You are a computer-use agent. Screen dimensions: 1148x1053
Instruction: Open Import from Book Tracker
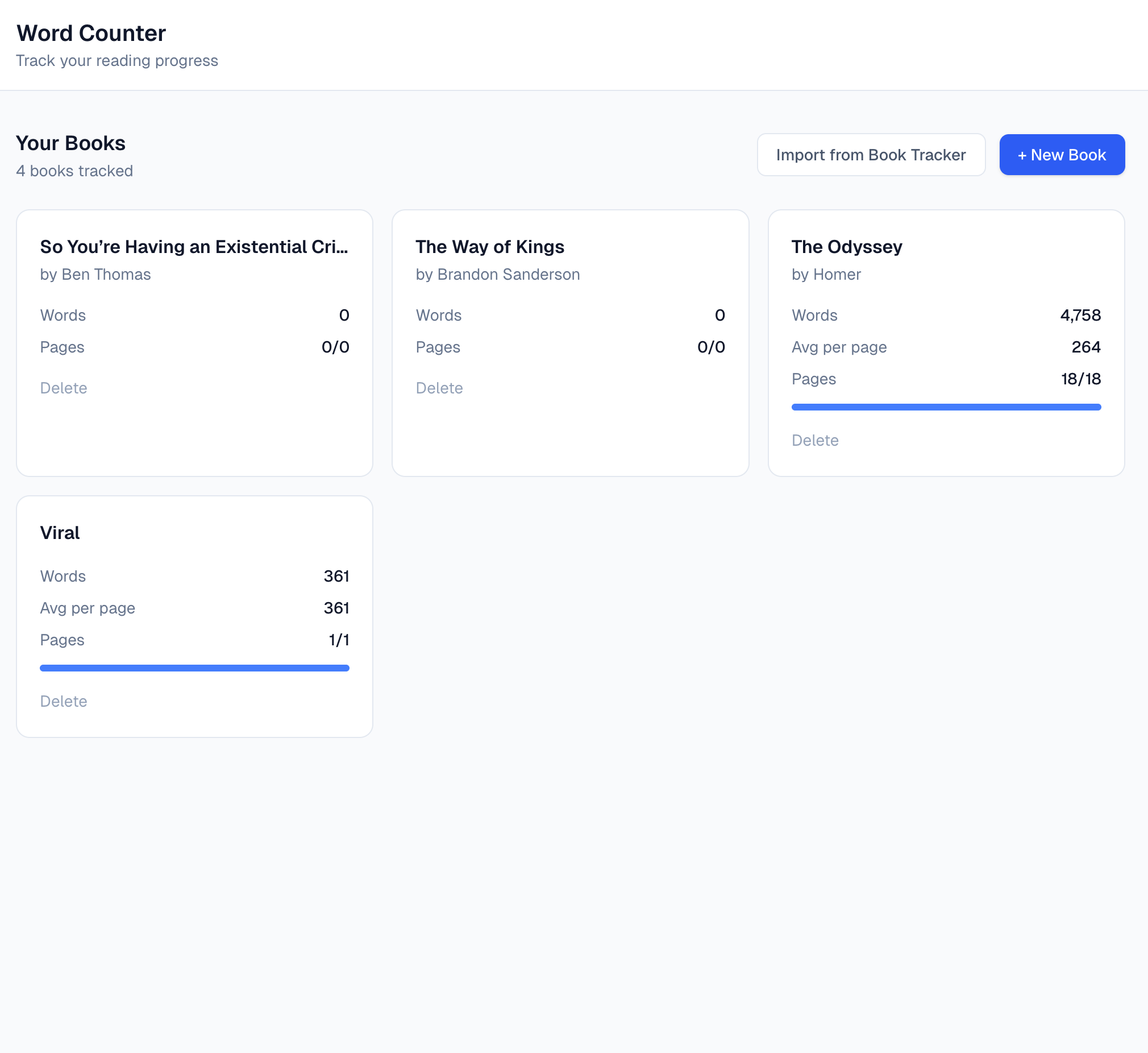coord(871,155)
